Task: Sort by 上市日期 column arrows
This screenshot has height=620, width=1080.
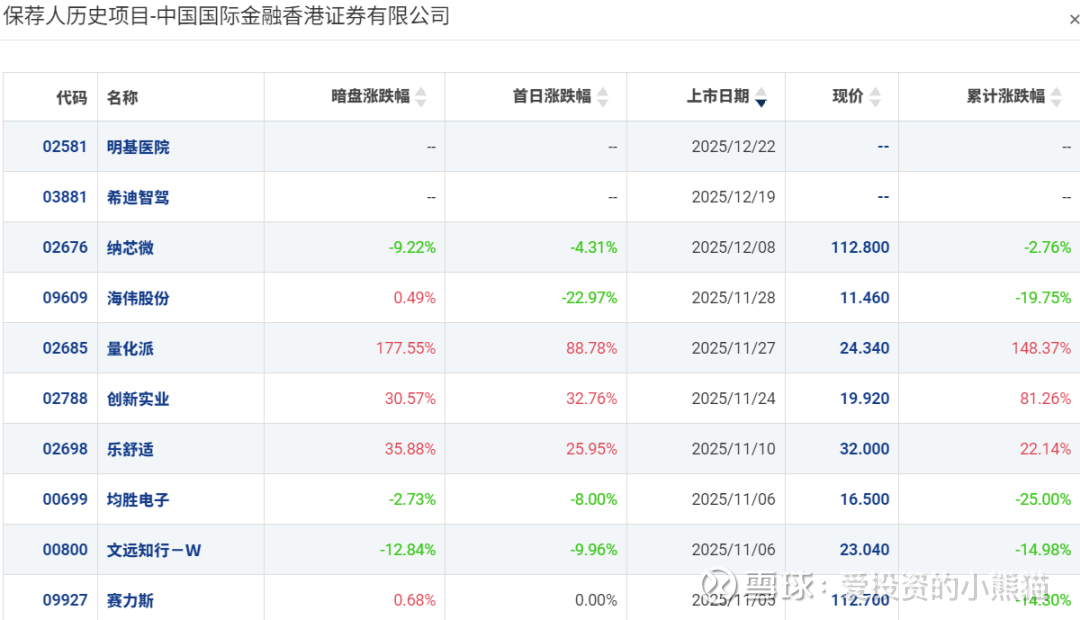Action: (x=761, y=97)
